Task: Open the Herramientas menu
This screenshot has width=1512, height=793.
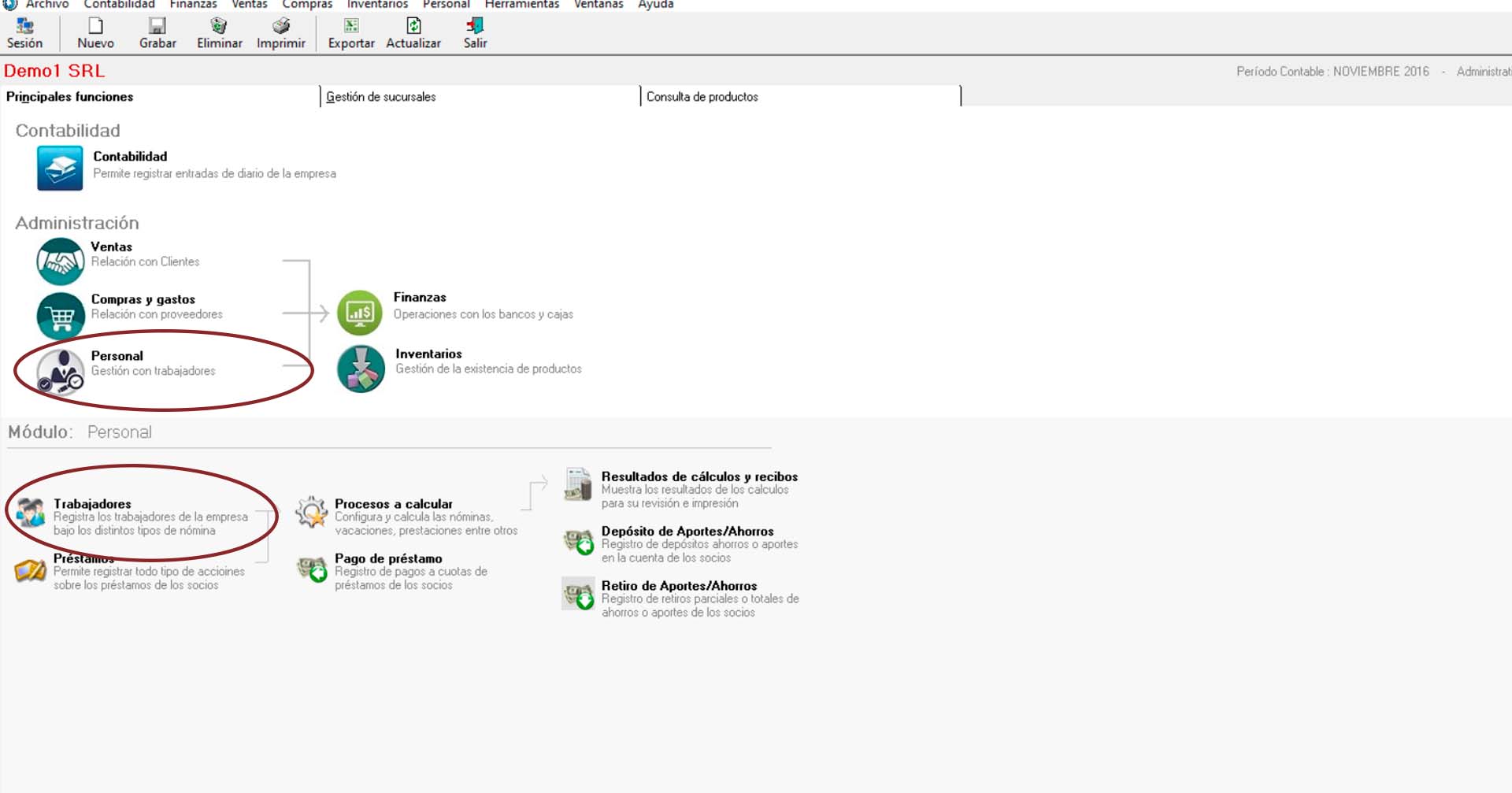Action: 521,5
